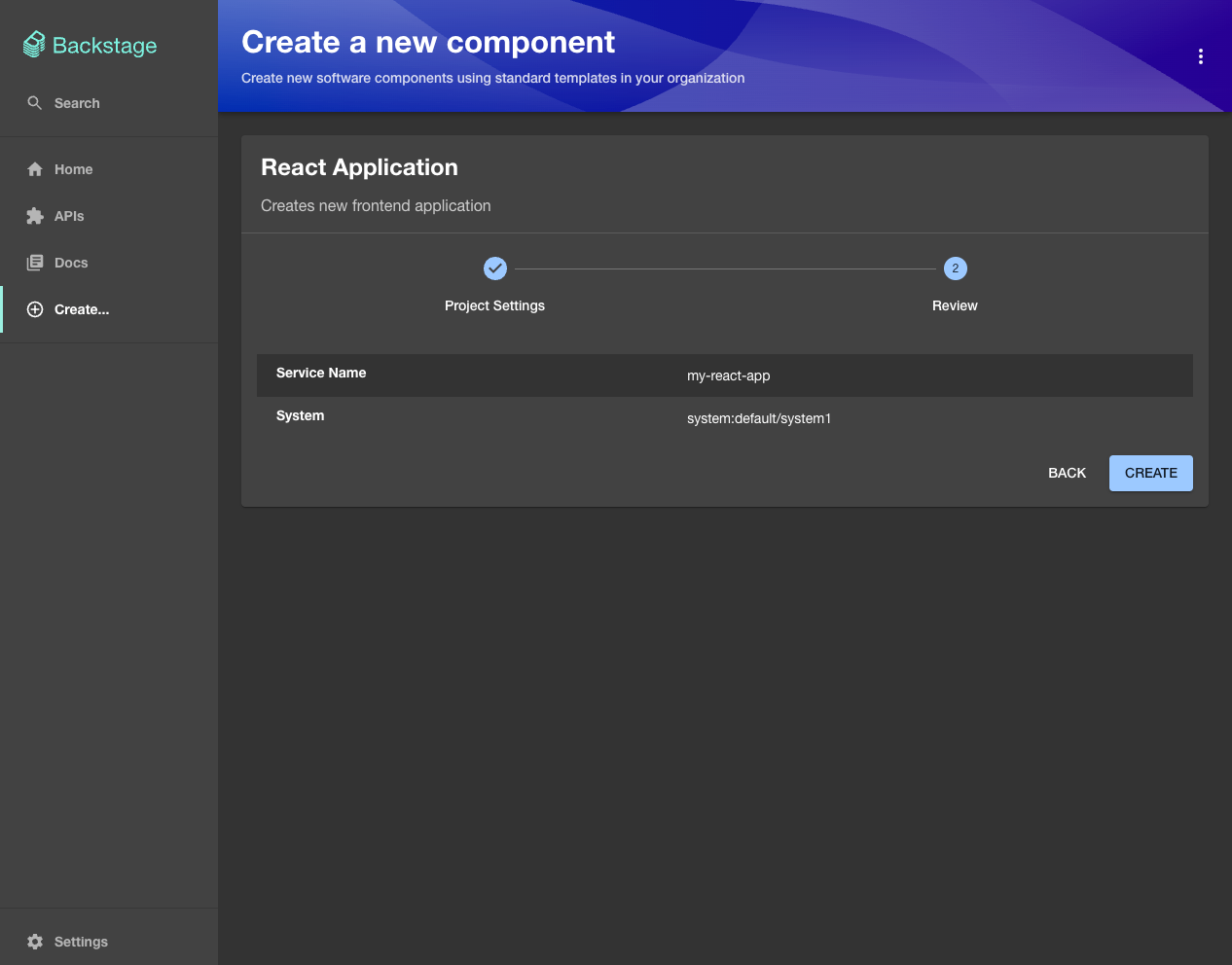
Task: Click the system:default/system1 value
Action: pyautogui.click(x=759, y=418)
